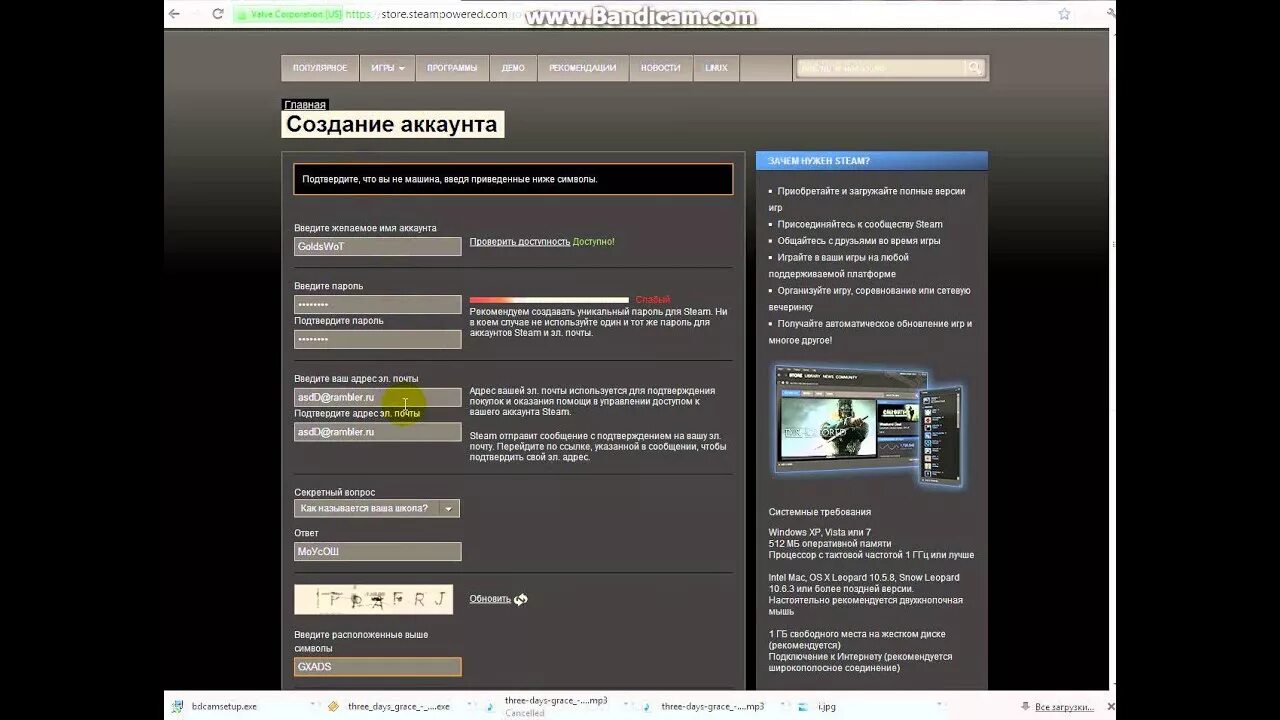
Task: Open the LINUX tab
Action: pos(716,68)
